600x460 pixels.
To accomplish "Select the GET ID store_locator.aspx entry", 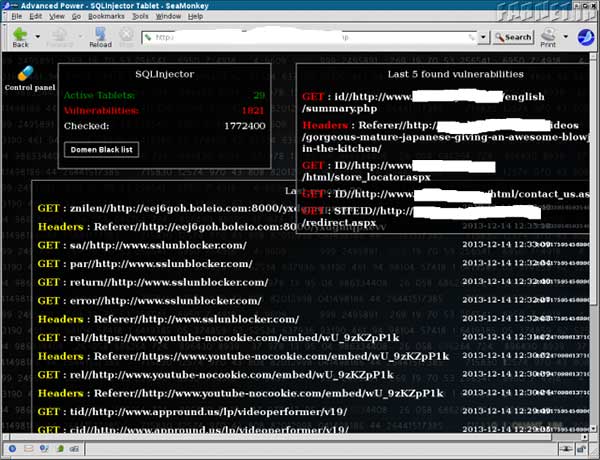I will click(399, 171).
